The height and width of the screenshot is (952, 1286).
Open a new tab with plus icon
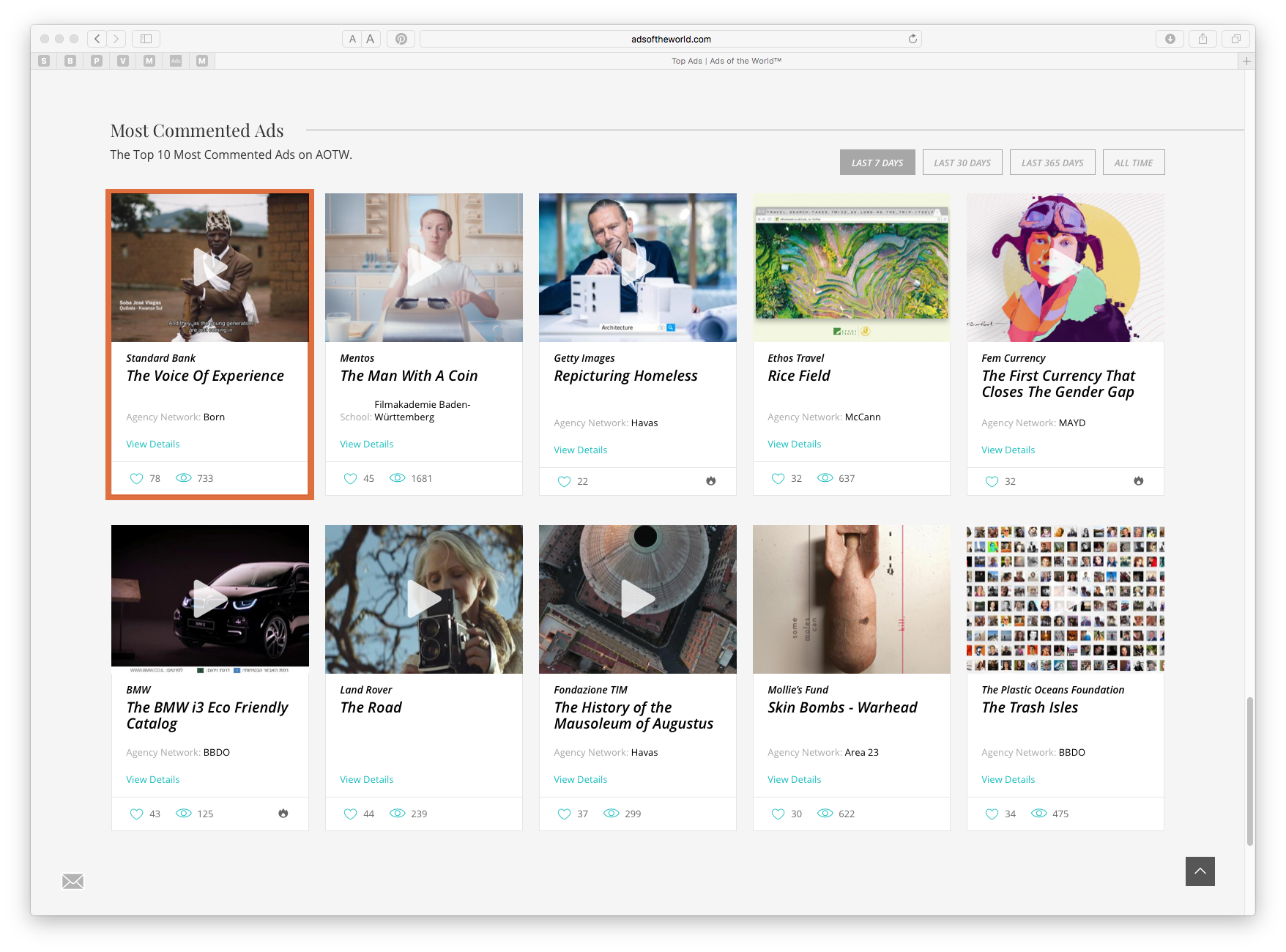1246,61
